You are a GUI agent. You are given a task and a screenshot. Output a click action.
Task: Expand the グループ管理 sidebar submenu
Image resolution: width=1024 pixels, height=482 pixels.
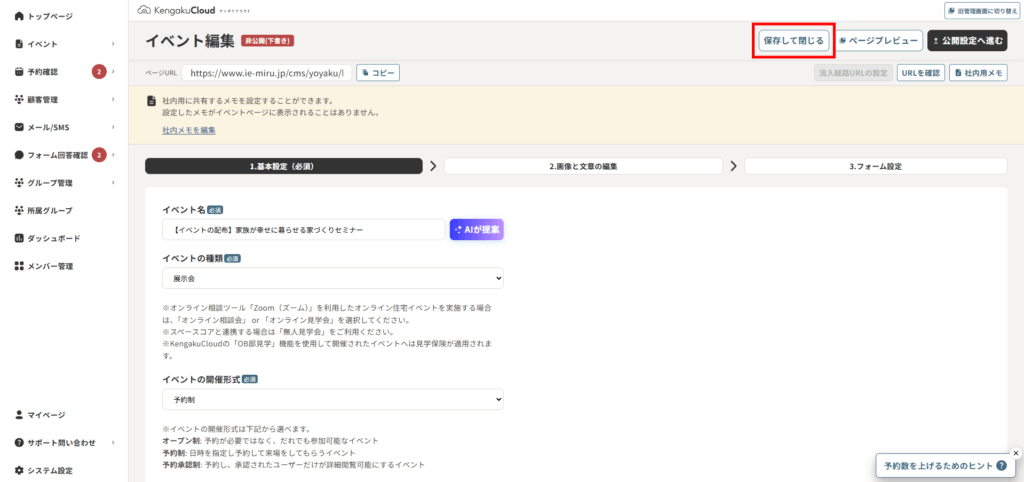pyautogui.click(x=113, y=183)
